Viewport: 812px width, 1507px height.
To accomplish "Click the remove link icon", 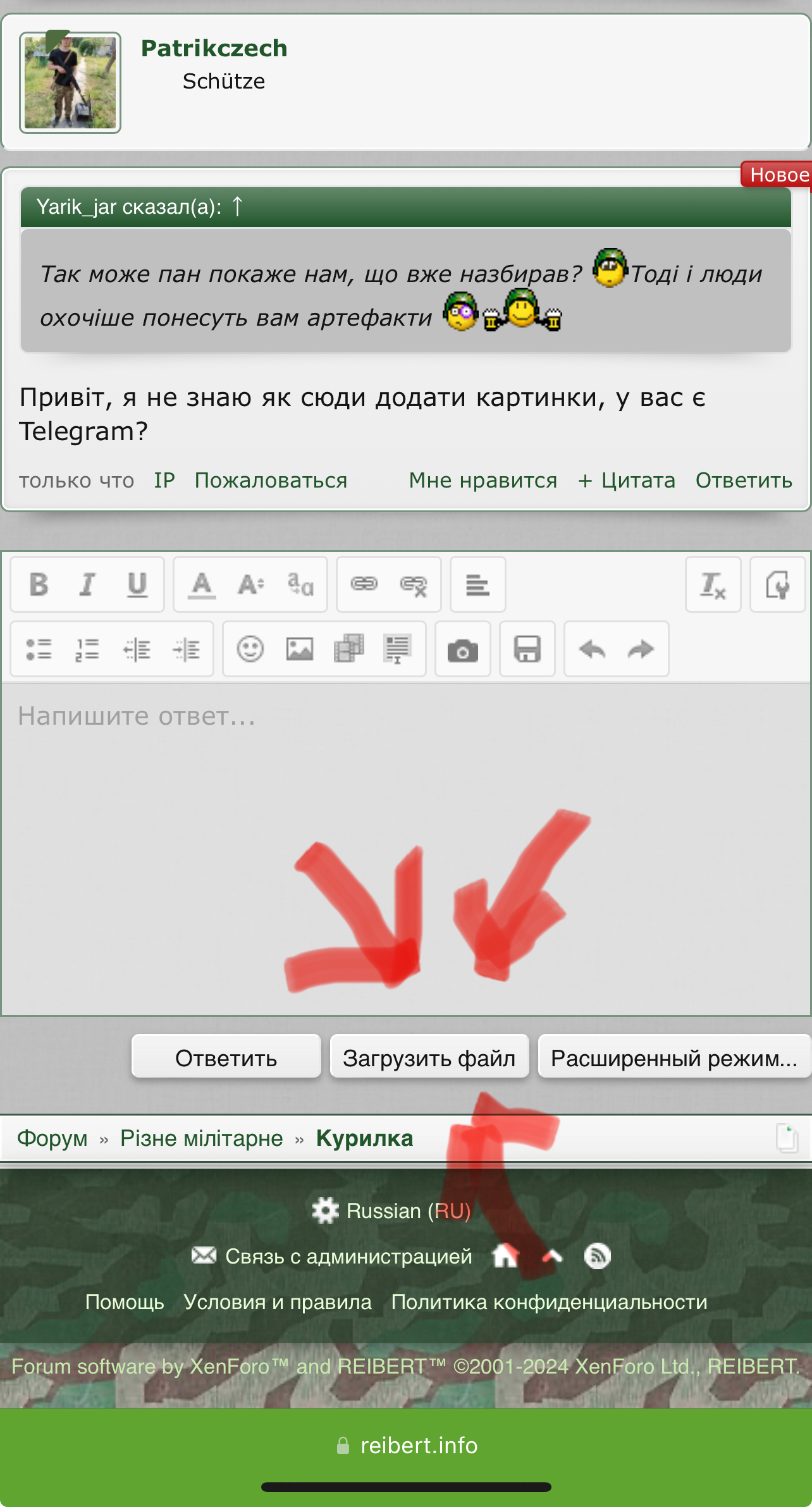I will (x=413, y=584).
